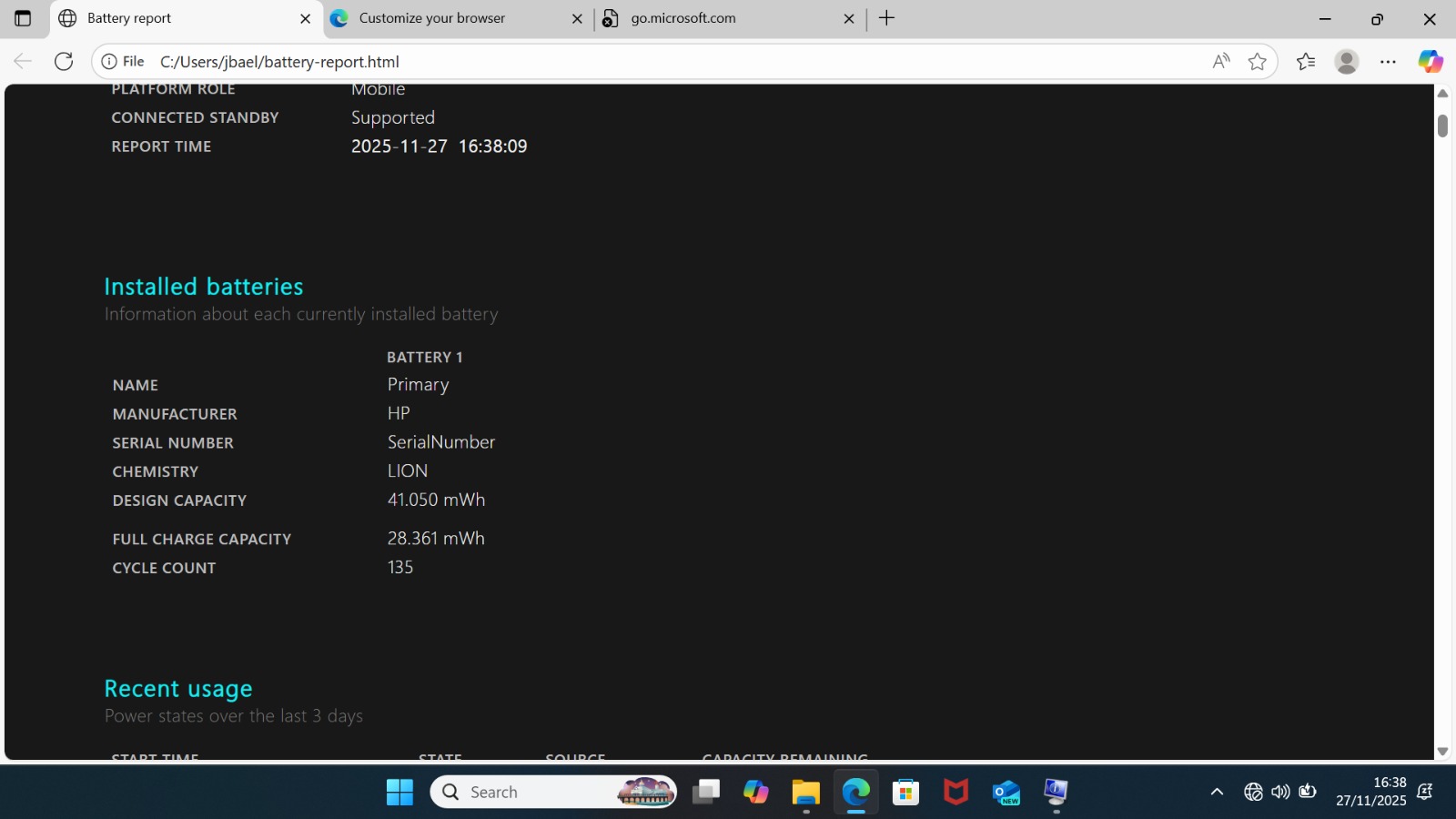Add this page to favorites star icon

1257,61
